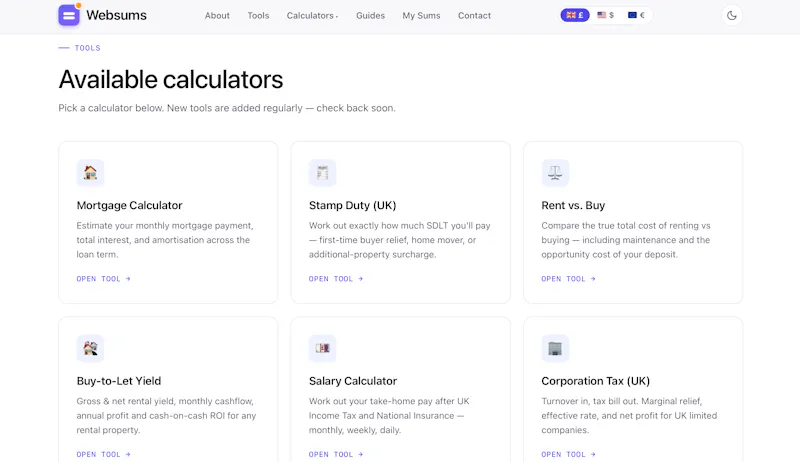
Task: Expand the Calculators dropdown menu
Action: (312, 16)
